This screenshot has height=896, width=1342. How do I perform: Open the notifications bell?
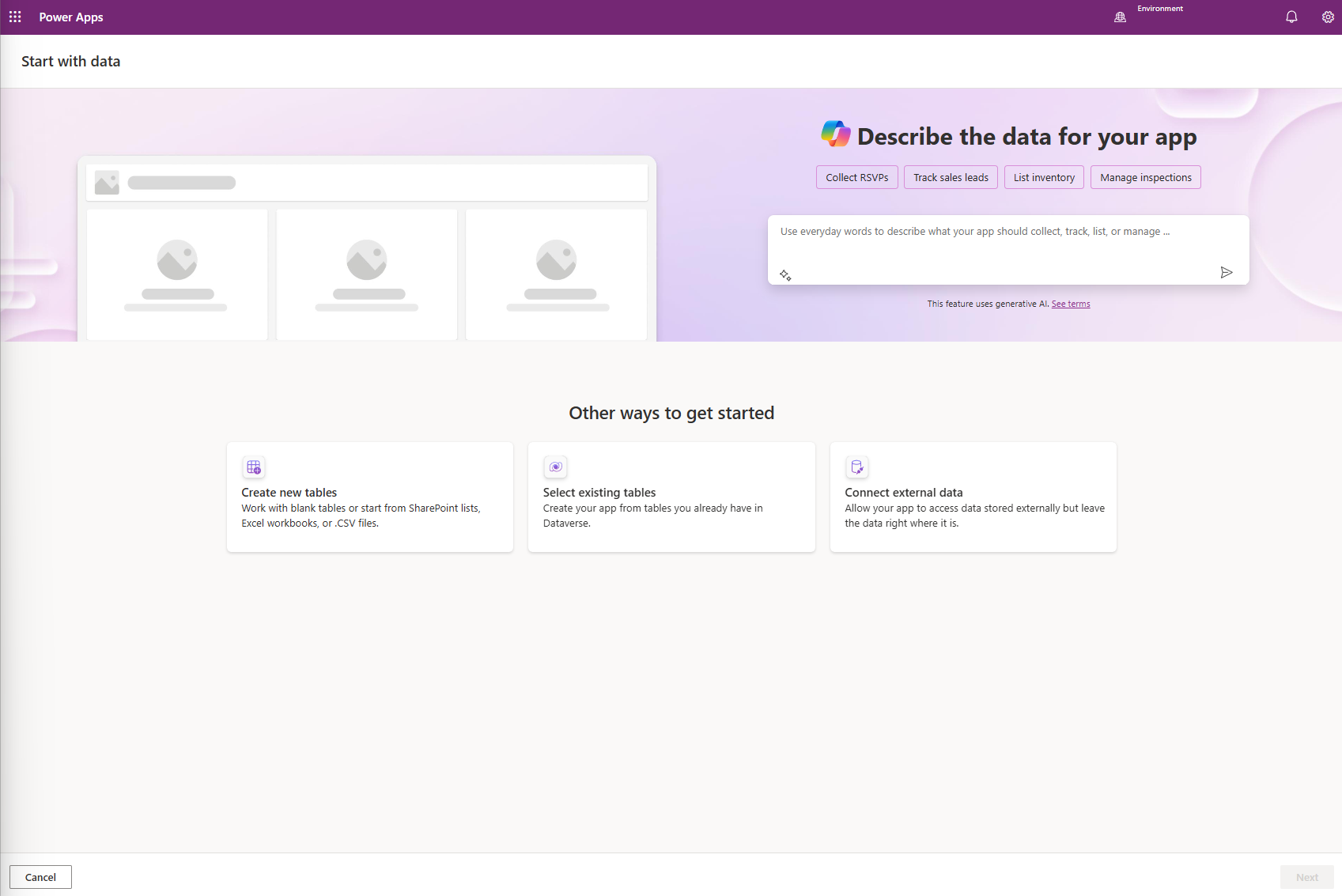pyautogui.click(x=1291, y=17)
